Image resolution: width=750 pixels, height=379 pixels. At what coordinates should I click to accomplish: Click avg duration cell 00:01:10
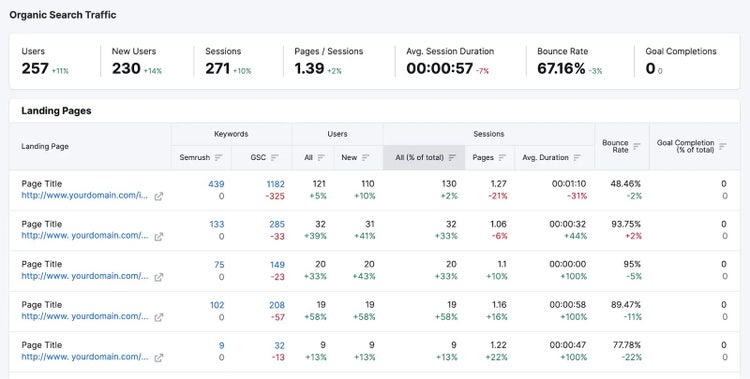click(x=569, y=184)
